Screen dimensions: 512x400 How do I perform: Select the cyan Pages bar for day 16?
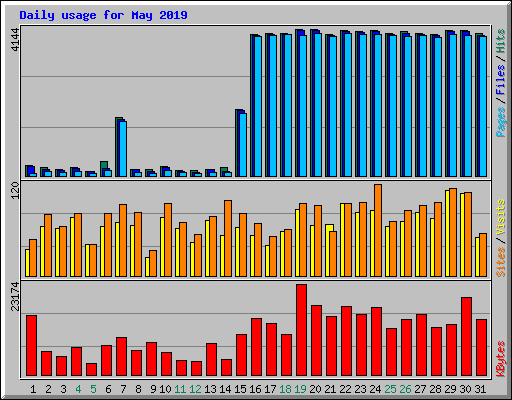[258, 106]
